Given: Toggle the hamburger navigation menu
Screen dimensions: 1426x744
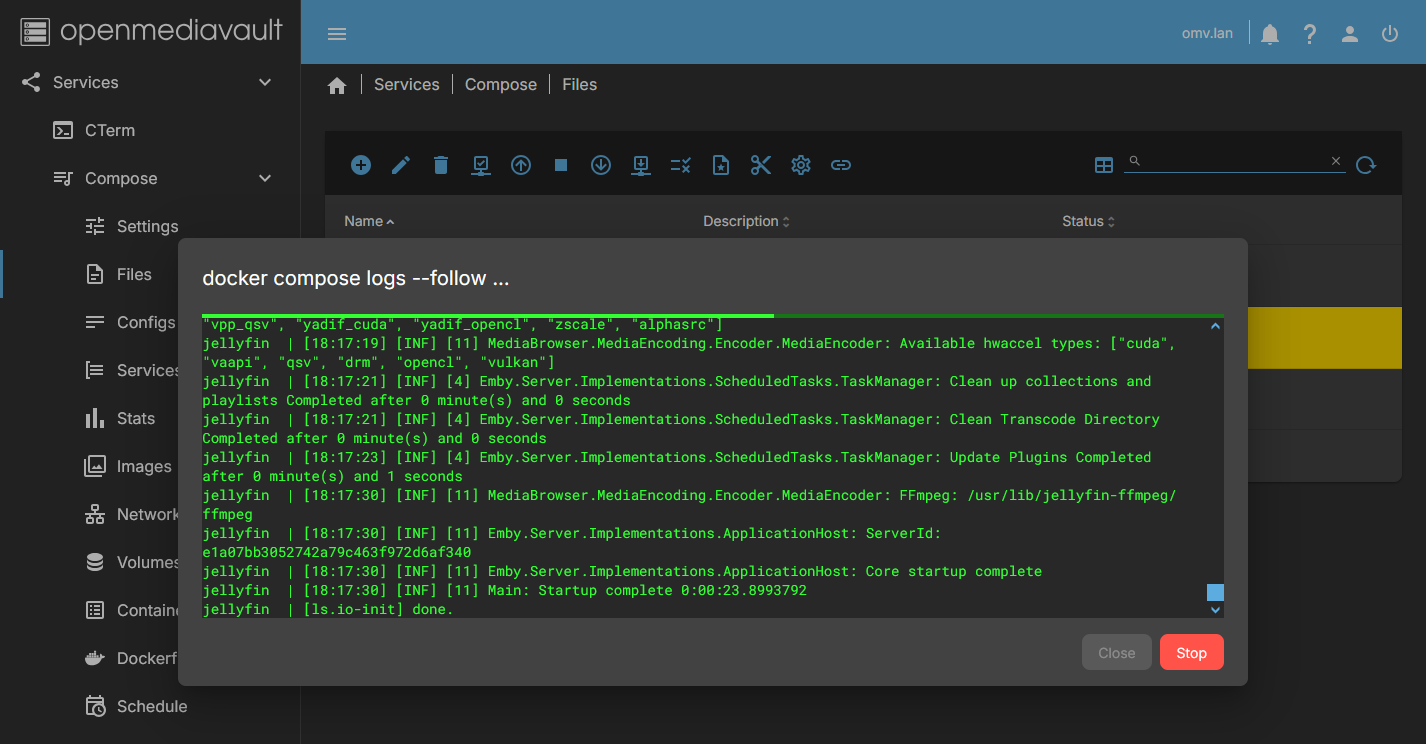Looking at the screenshot, I should coord(337,34).
